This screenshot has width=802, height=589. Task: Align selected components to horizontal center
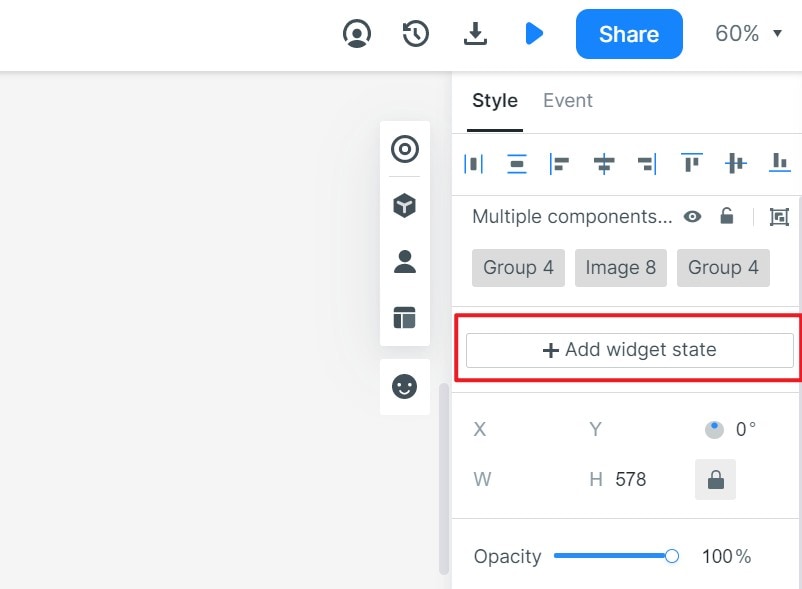point(603,164)
